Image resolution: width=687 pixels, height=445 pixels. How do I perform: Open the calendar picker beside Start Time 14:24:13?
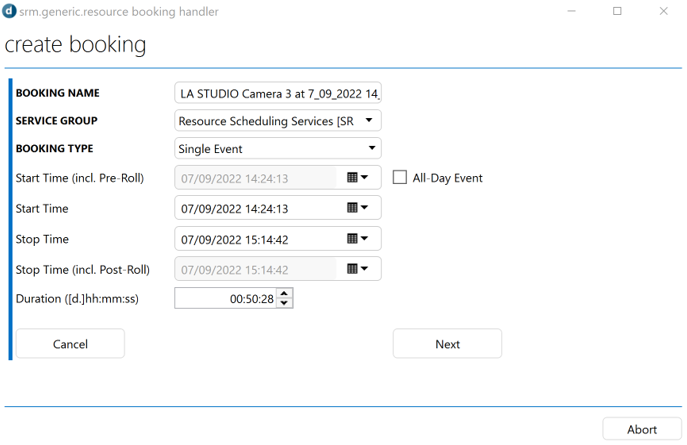pyautogui.click(x=358, y=208)
